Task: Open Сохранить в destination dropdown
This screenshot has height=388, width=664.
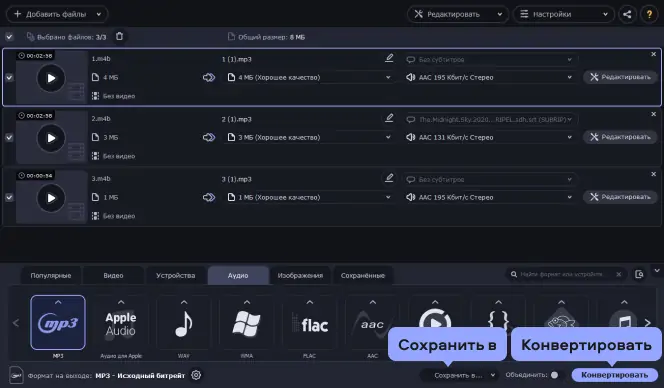Action: (x=458, y=375)
